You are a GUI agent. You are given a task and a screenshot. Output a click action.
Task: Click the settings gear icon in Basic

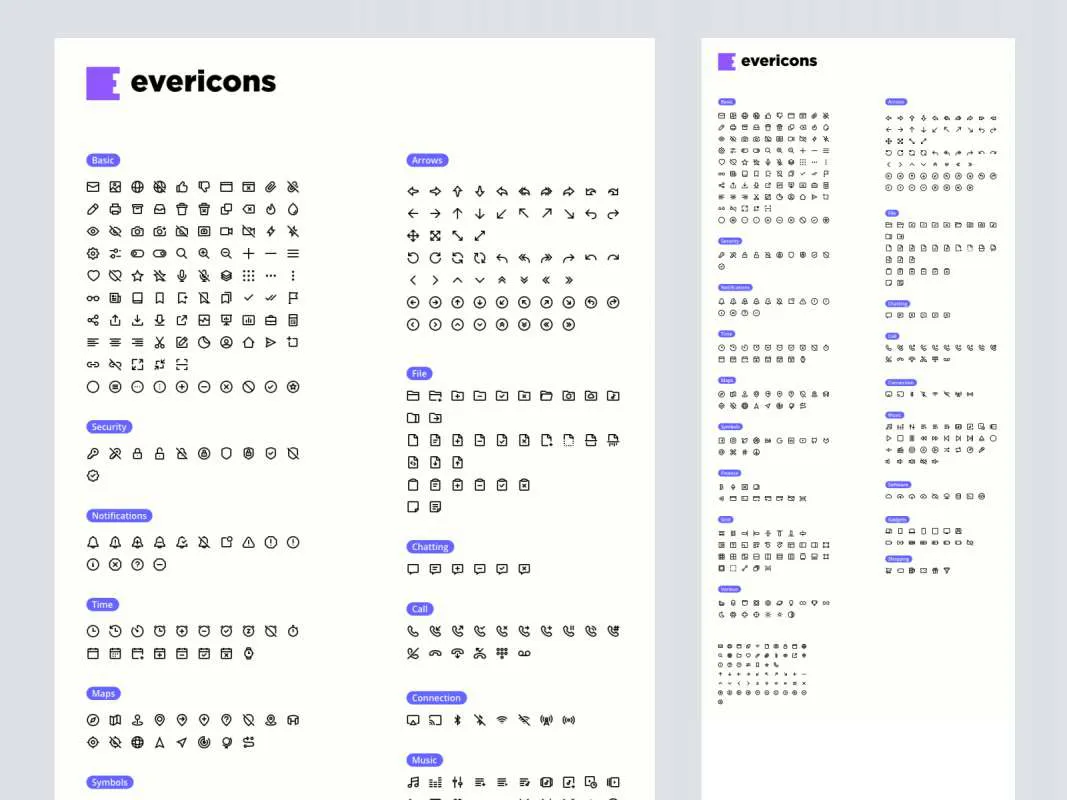pyautogui.click(x=93, y=254)
